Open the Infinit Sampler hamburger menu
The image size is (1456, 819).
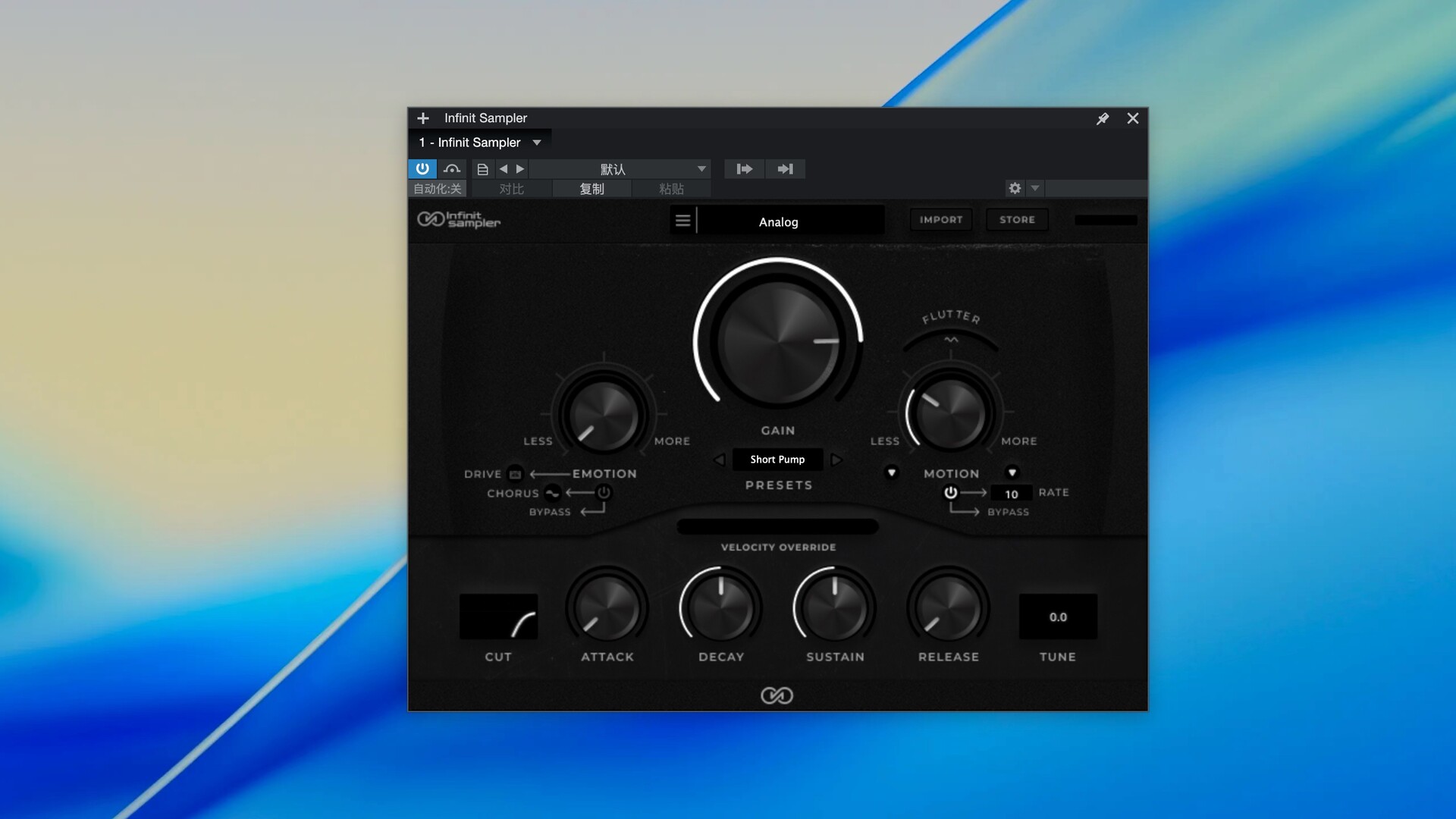[682, 220]
